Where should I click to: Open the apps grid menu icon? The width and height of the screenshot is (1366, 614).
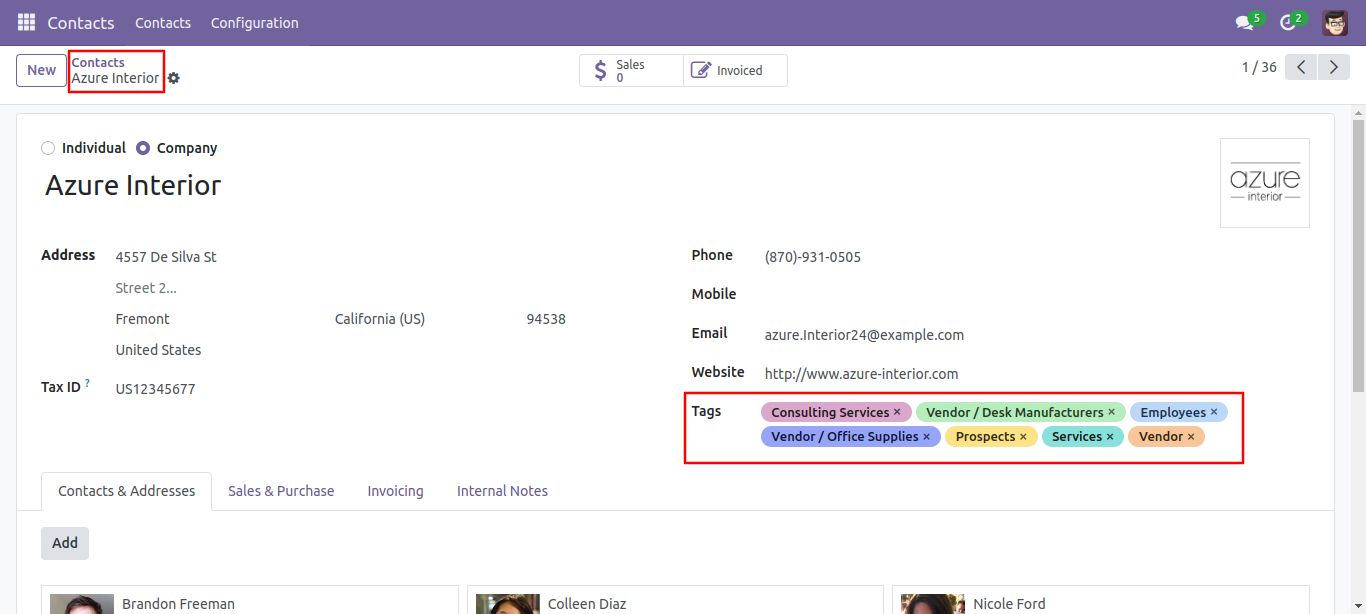26,22
